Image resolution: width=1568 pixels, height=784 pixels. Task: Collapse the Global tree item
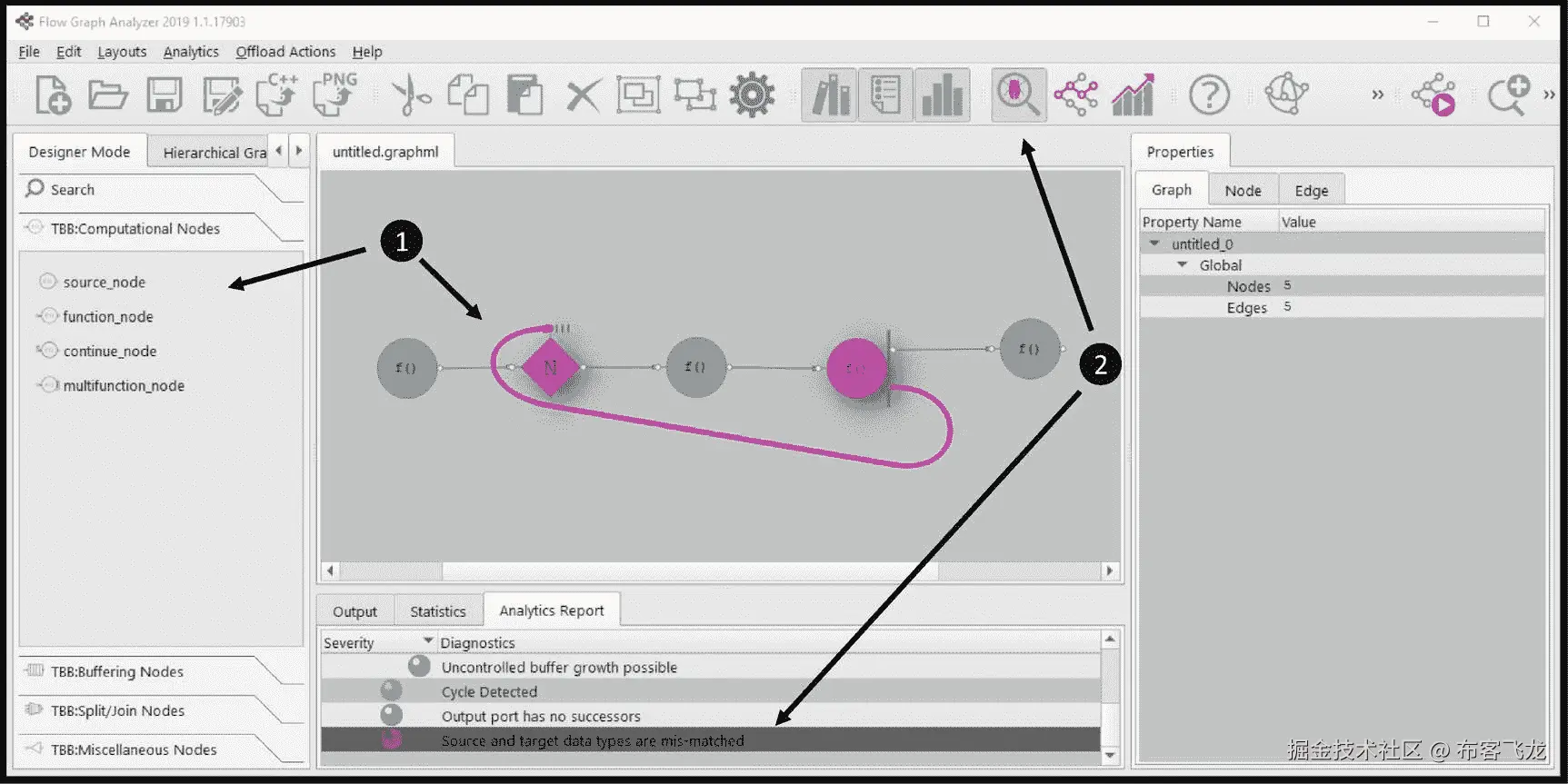[x=1182, y=264]
